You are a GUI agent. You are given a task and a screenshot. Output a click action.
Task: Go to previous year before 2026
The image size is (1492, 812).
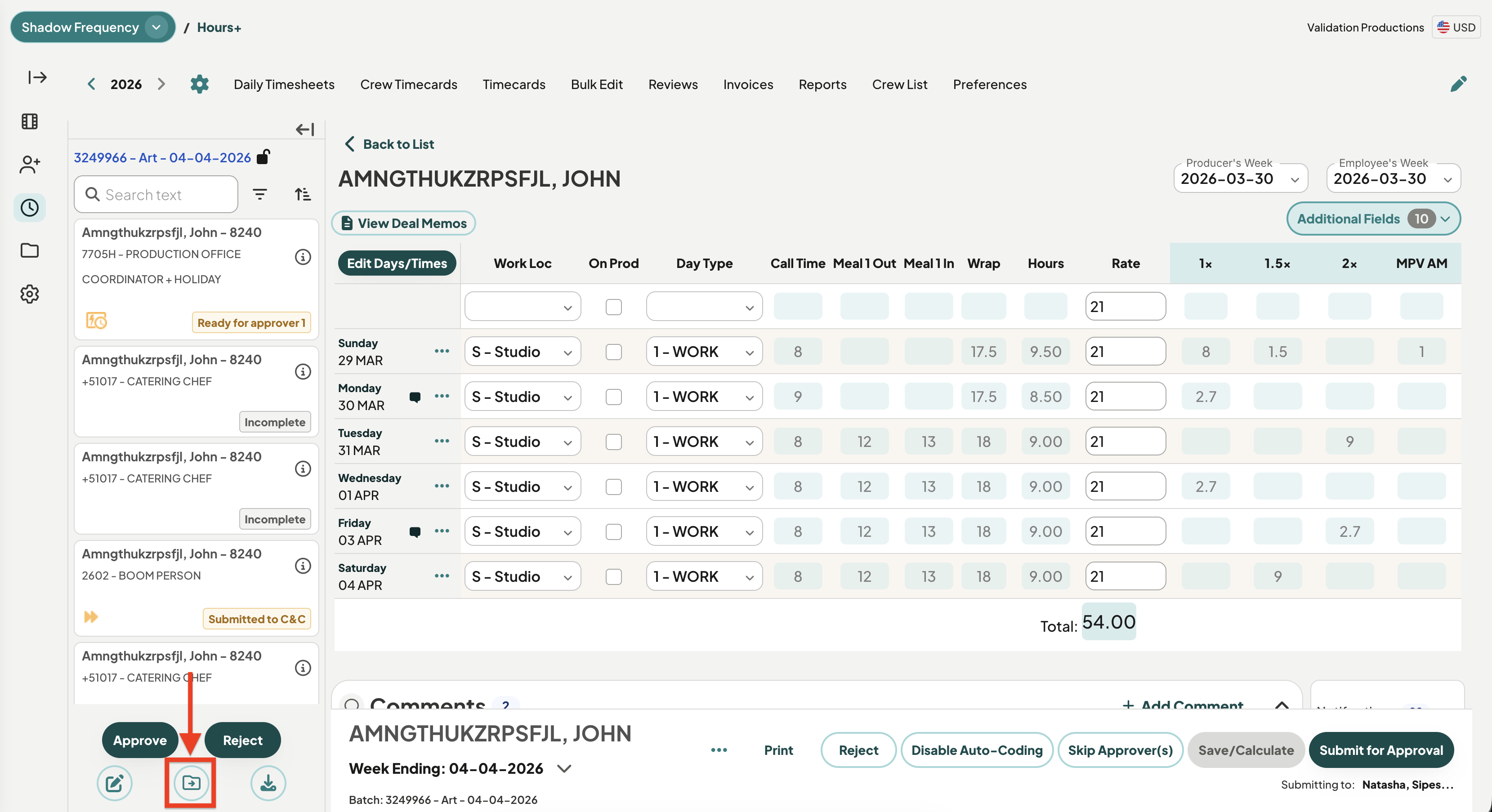point(91,84)
